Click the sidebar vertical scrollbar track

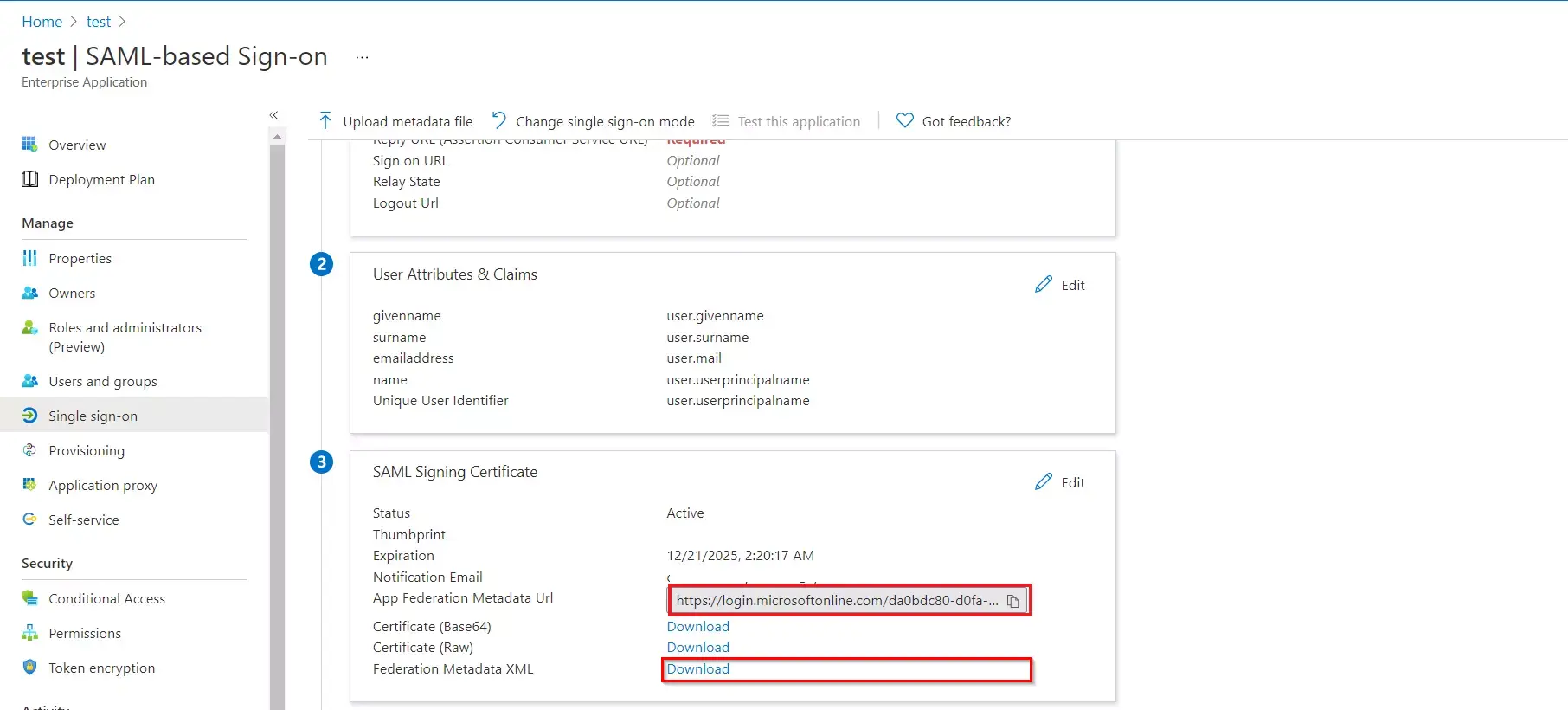click(x=277, y=427)
